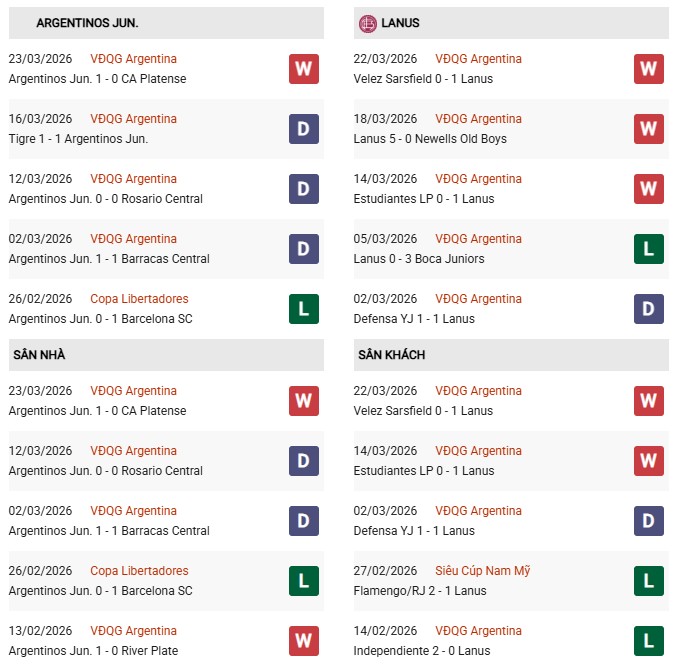Open the Siêu Cúp Nam Mỹ competition link

tap(482, 571)
